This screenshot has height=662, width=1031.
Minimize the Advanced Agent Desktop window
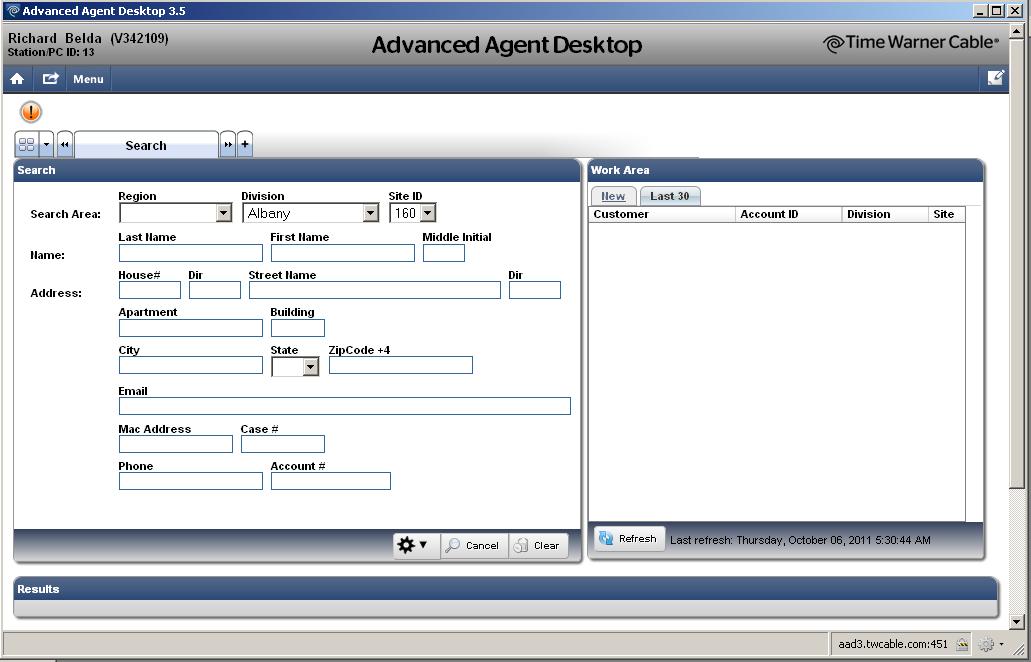(x=981, y=11)
